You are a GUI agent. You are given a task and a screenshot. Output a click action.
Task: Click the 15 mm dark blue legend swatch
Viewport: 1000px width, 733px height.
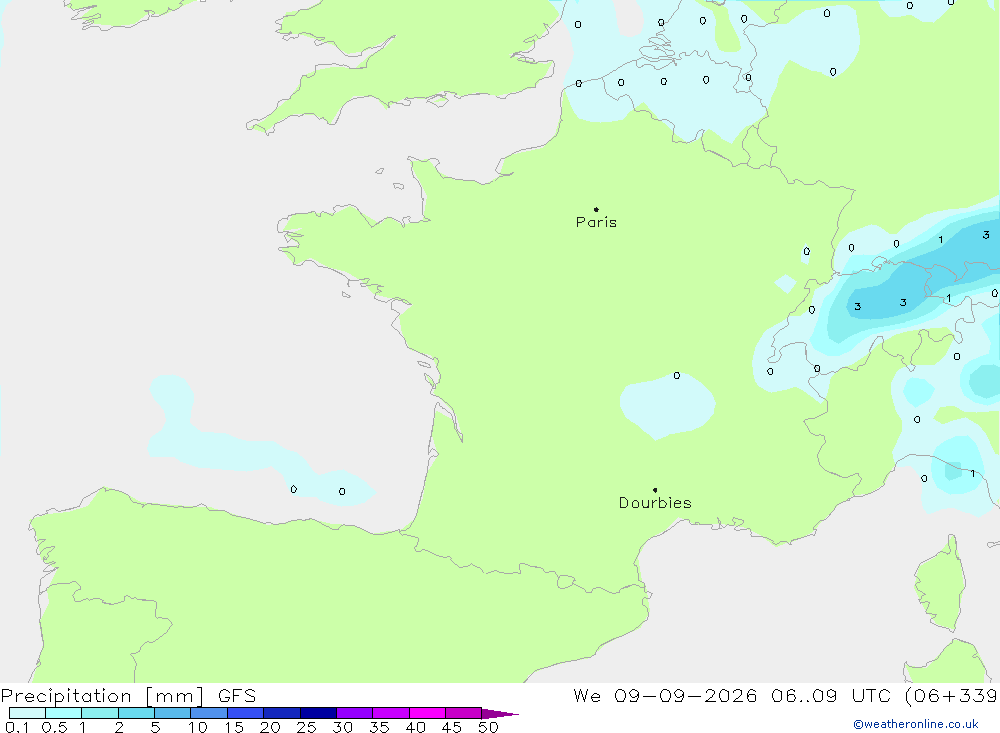tap(245, 713)
